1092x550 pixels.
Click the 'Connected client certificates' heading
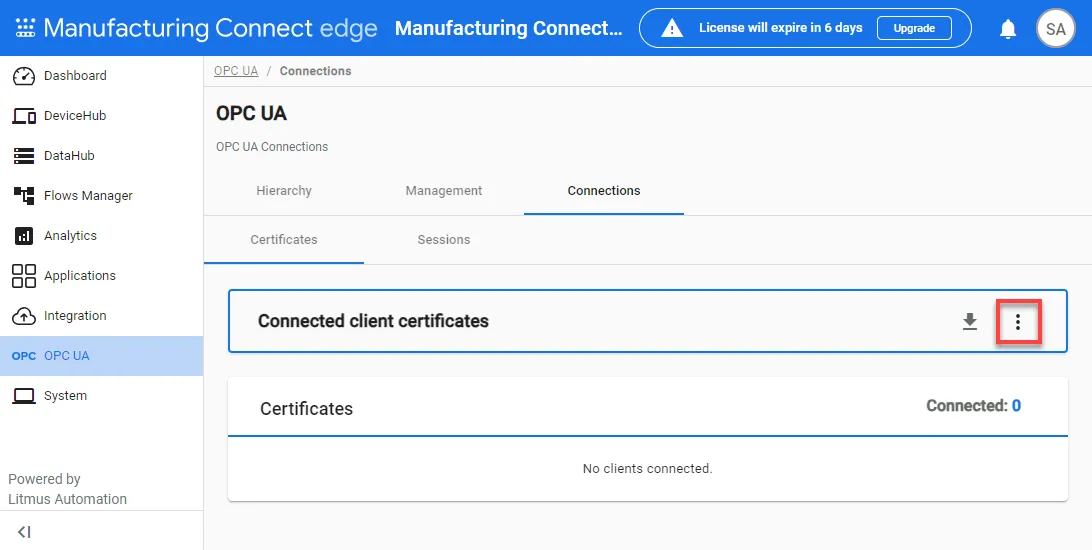(x=373, y=322)
